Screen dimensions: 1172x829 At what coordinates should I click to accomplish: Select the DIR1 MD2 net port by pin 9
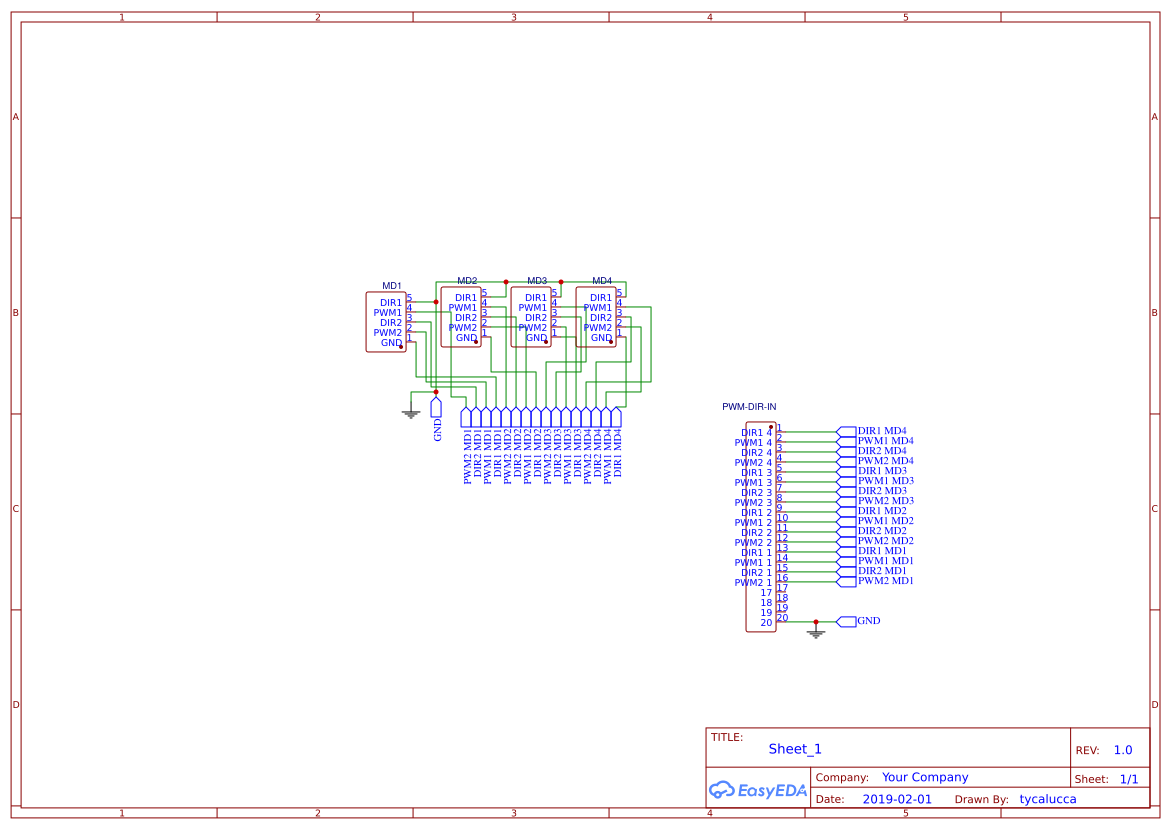tap(847, 511)
